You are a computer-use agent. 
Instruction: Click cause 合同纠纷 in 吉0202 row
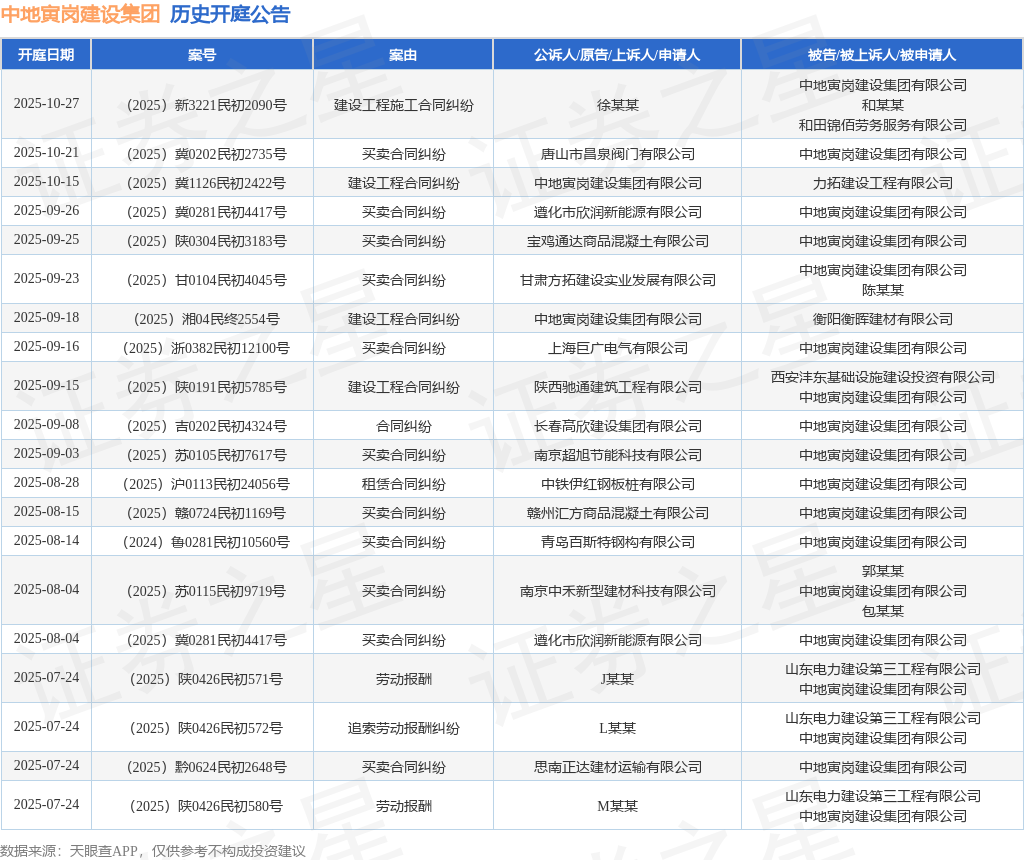(x=404, y=426)
